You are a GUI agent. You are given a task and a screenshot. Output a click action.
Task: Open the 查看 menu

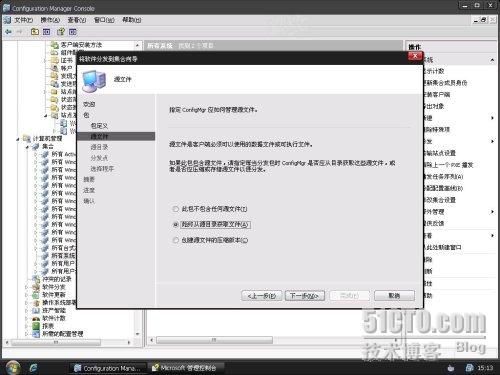77,20
